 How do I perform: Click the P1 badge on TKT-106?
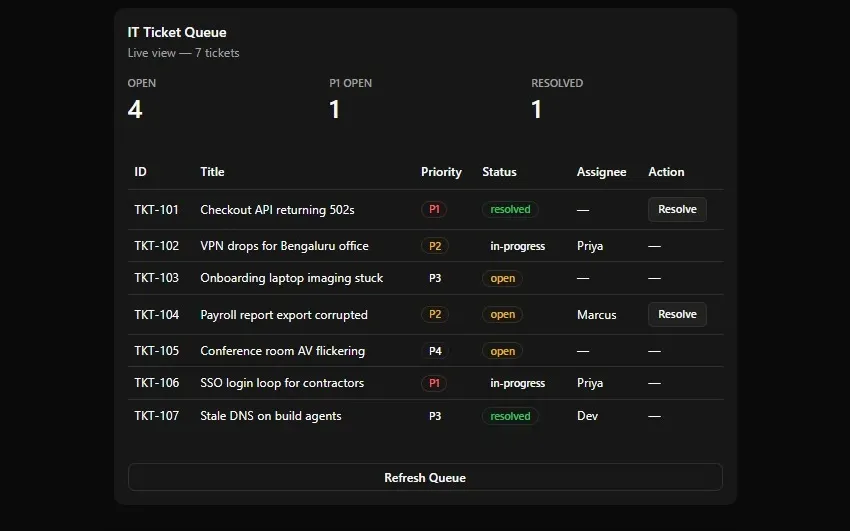434,383
